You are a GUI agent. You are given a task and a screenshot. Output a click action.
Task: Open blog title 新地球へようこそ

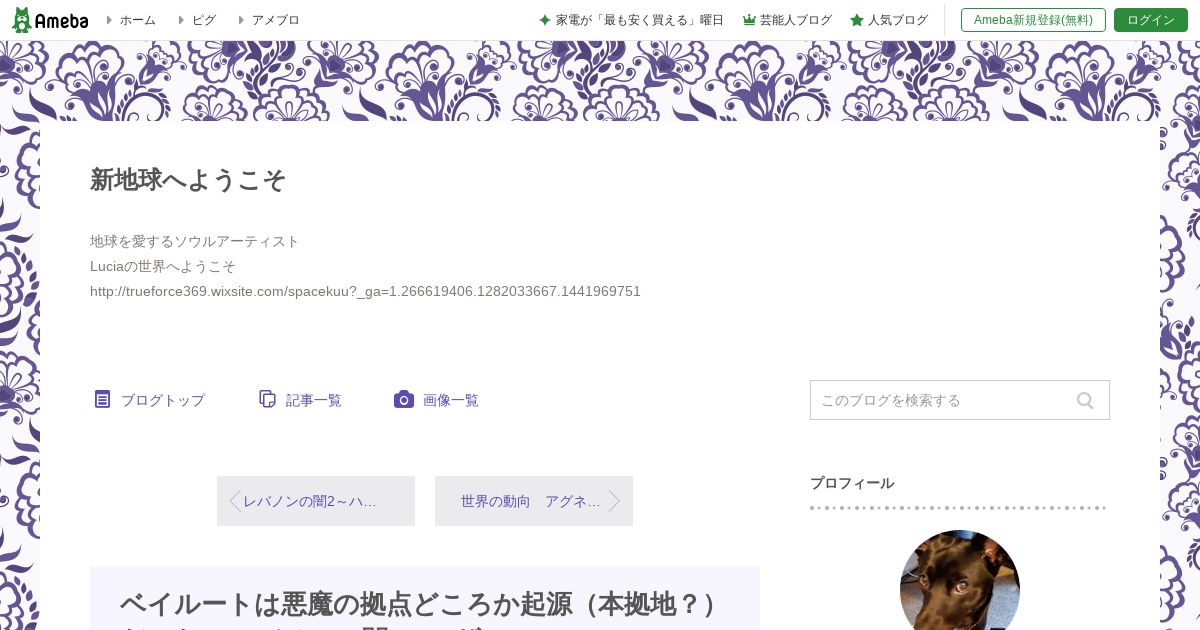tap(188, 180)
